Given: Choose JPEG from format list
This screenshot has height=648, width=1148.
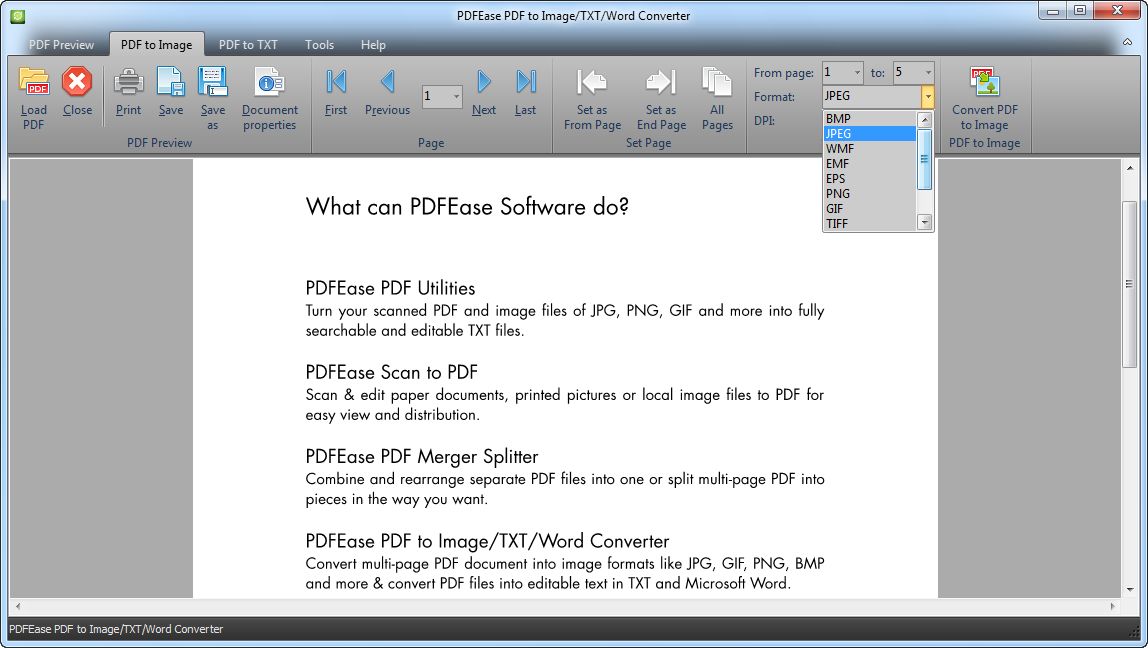Looking at the screenshot, I should coord(870,133).
